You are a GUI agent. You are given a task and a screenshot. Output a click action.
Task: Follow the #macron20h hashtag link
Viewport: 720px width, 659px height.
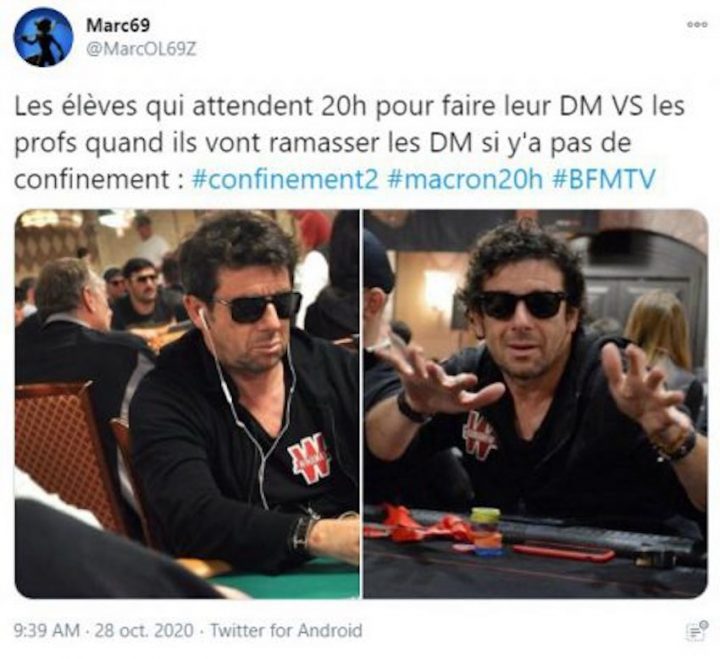point(465,179)
